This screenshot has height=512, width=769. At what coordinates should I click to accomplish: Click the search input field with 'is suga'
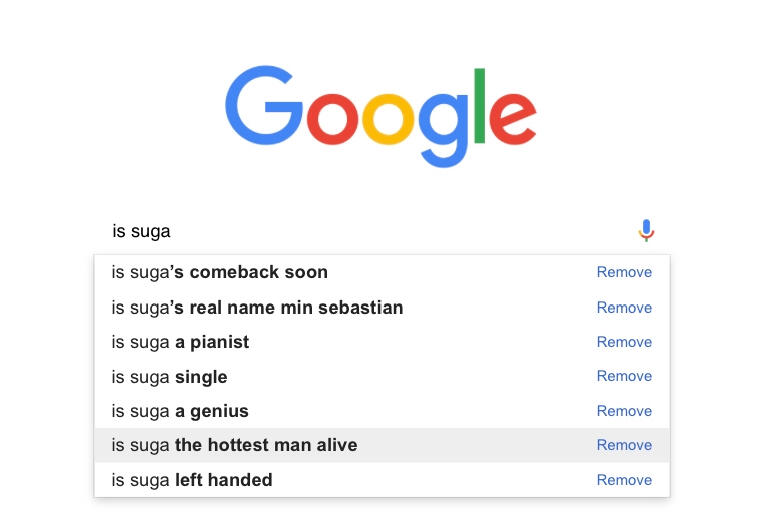360,232
